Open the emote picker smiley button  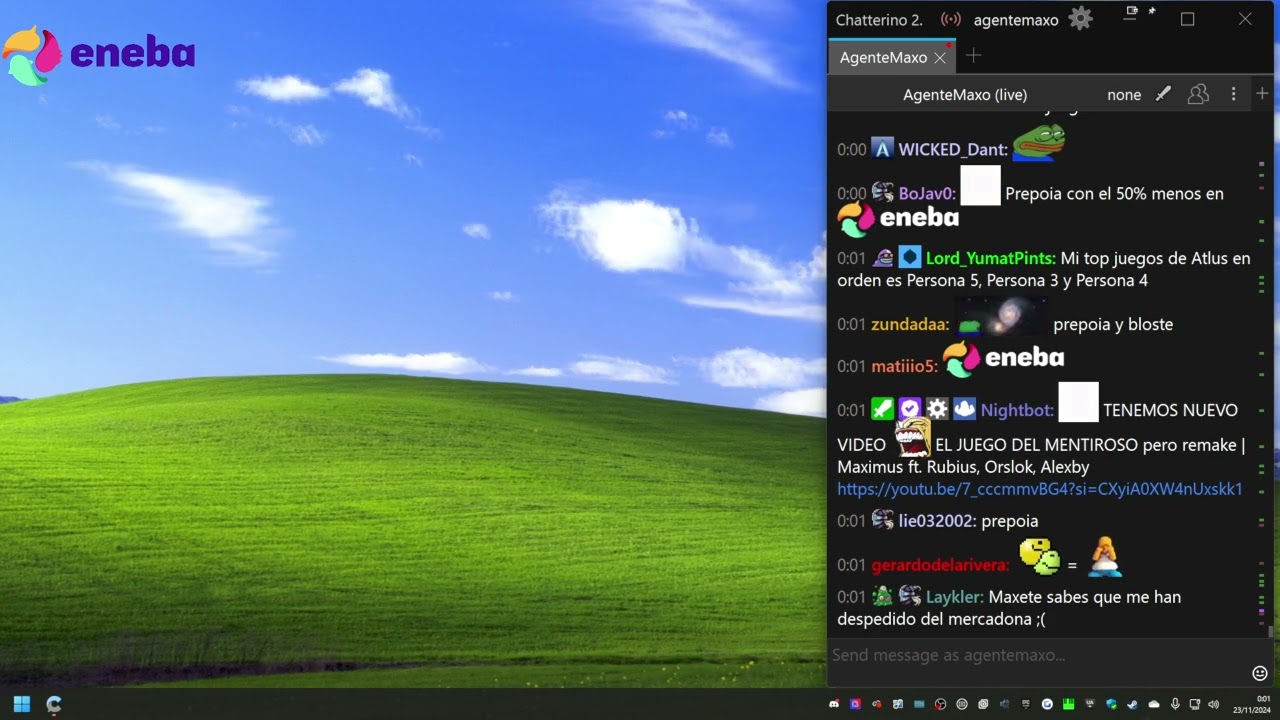click(x=1260, y=673)
